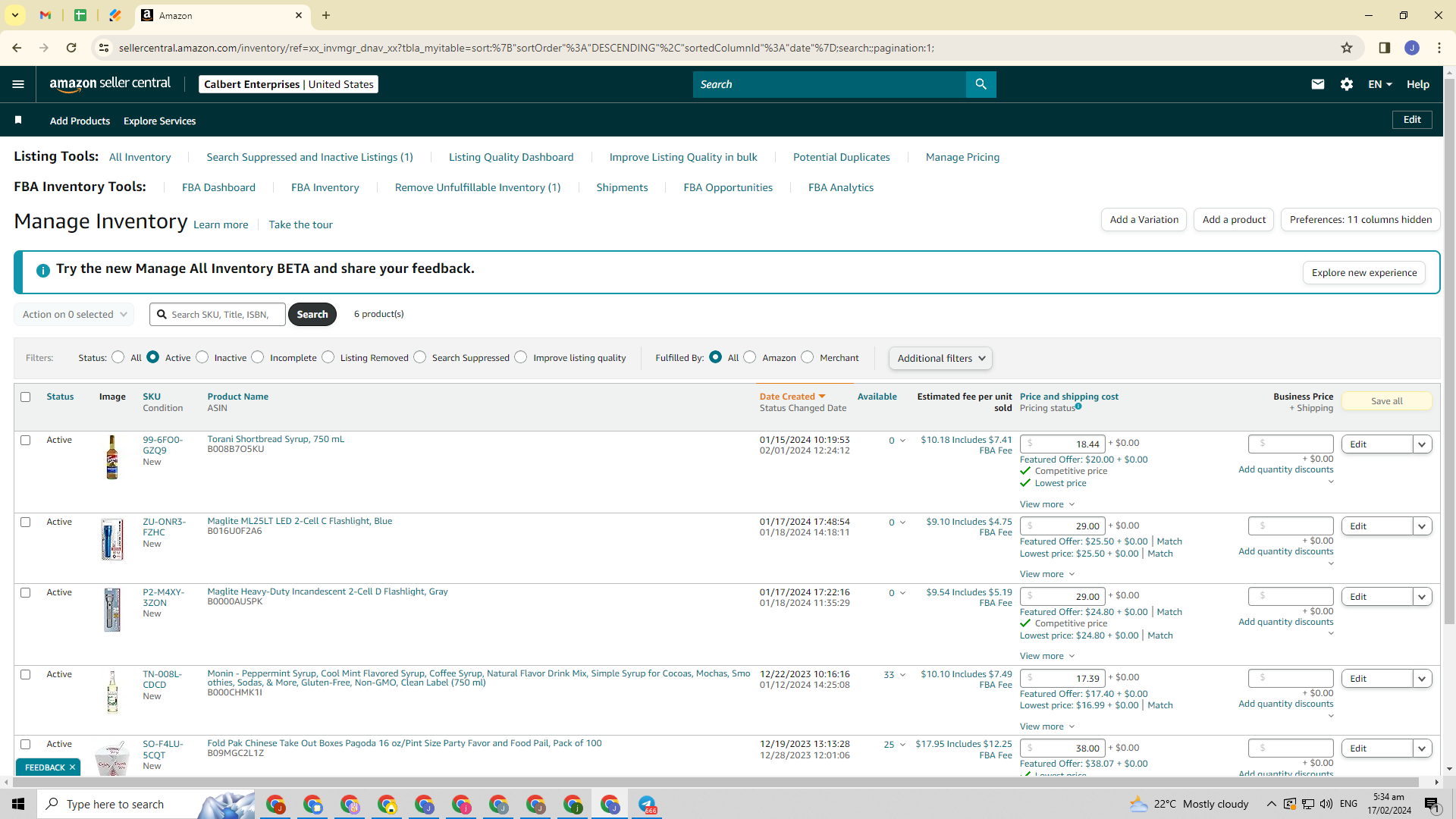Select the Maglite ML25LT LED row checkbox
Screen dimensions: 1456x819
[x=26, y=522]
